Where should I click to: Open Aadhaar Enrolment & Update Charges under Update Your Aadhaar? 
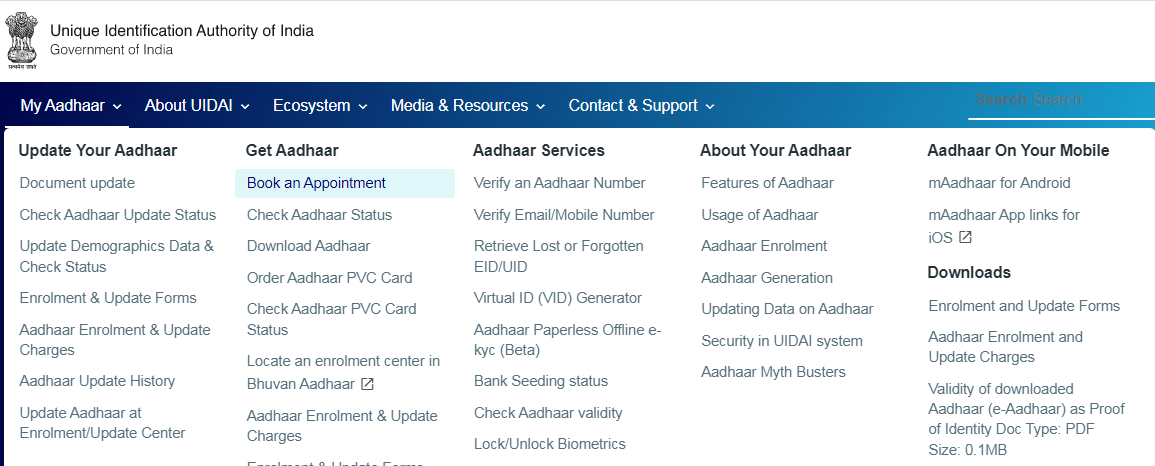115,339
